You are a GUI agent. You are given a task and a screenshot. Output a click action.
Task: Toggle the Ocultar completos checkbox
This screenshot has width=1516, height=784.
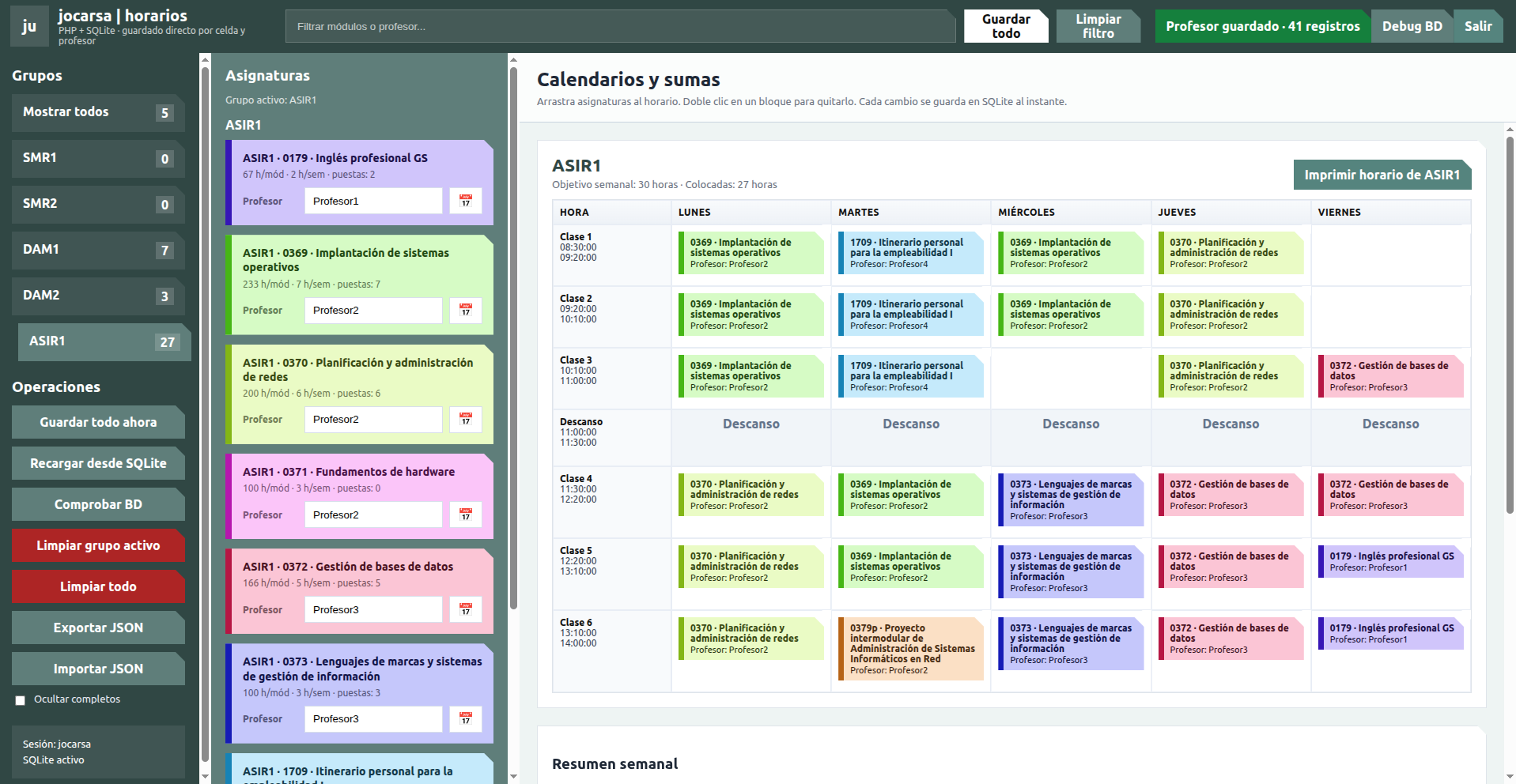pyautogui.click(x=21, y=700)
